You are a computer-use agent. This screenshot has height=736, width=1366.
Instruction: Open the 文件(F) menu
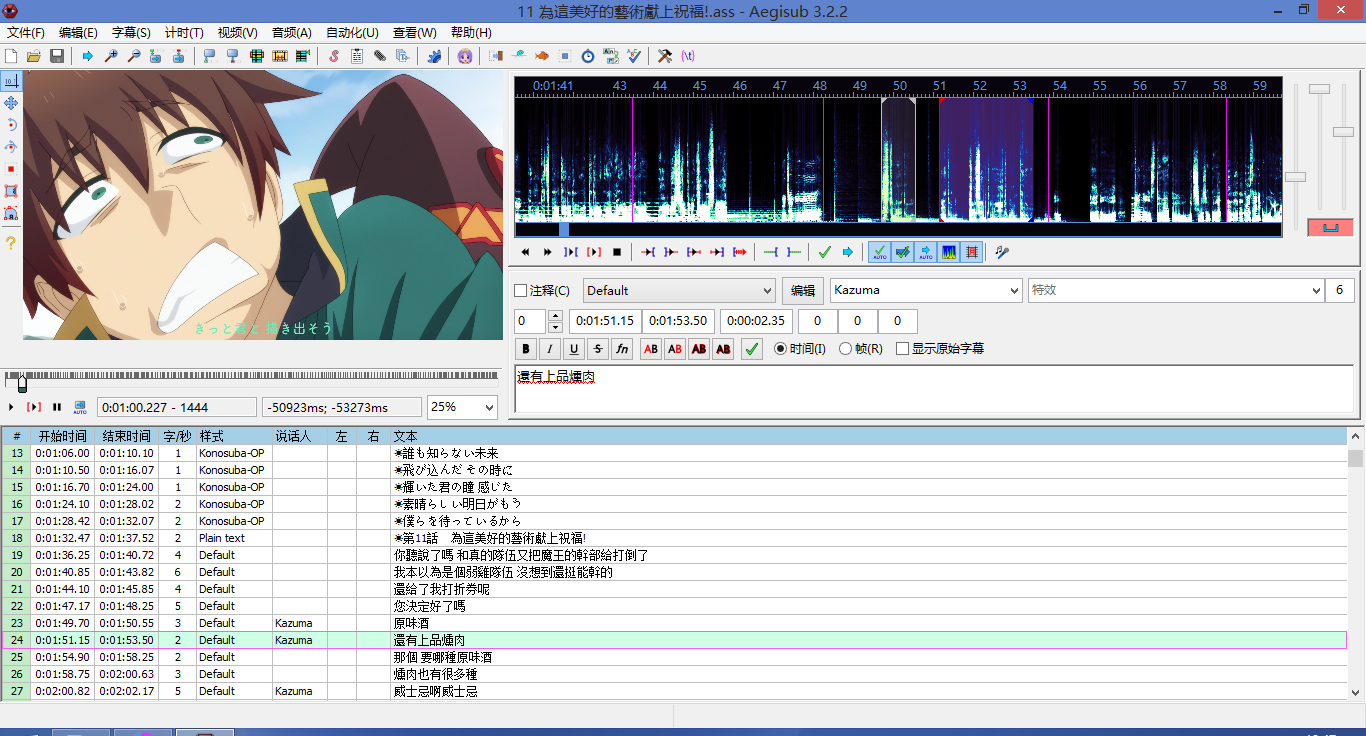click(26, 33)
